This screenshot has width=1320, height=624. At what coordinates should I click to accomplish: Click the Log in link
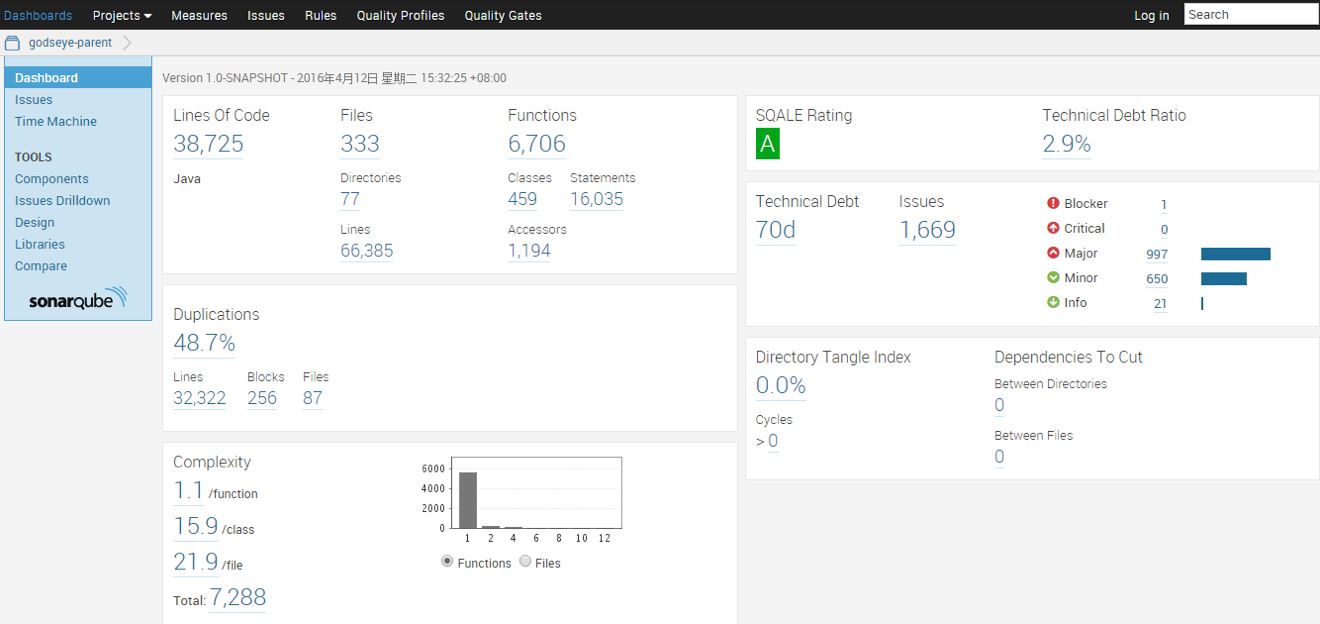point(1151,15)
